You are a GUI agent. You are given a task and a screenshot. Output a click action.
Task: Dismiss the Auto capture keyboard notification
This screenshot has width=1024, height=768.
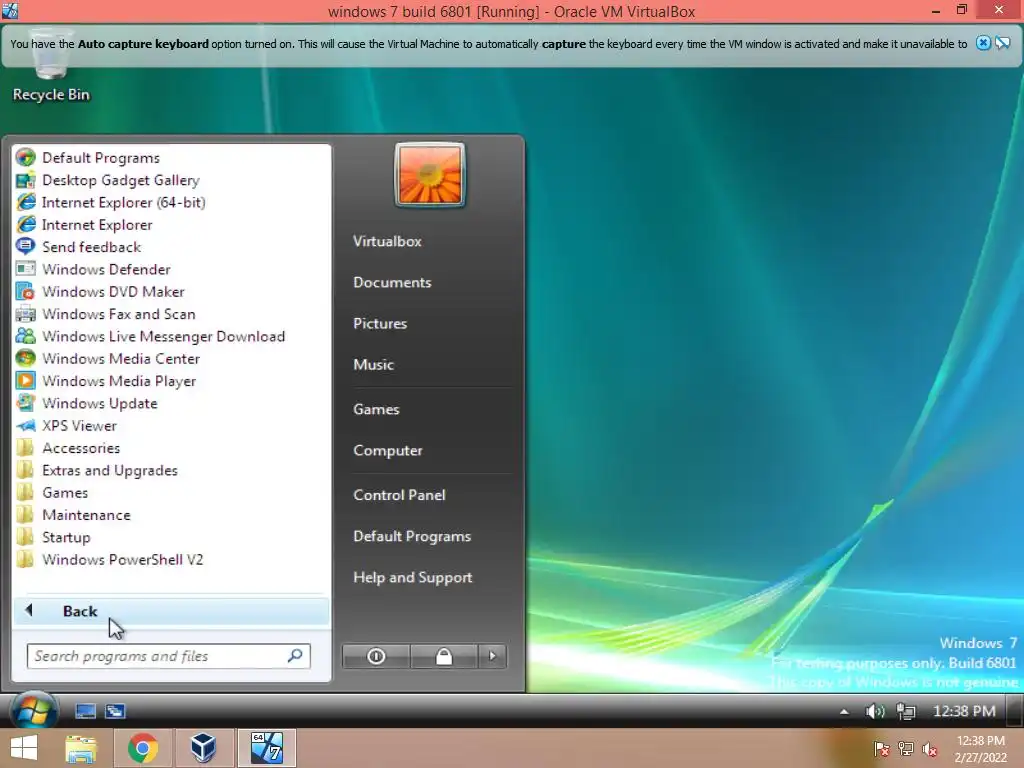point(983,43)
